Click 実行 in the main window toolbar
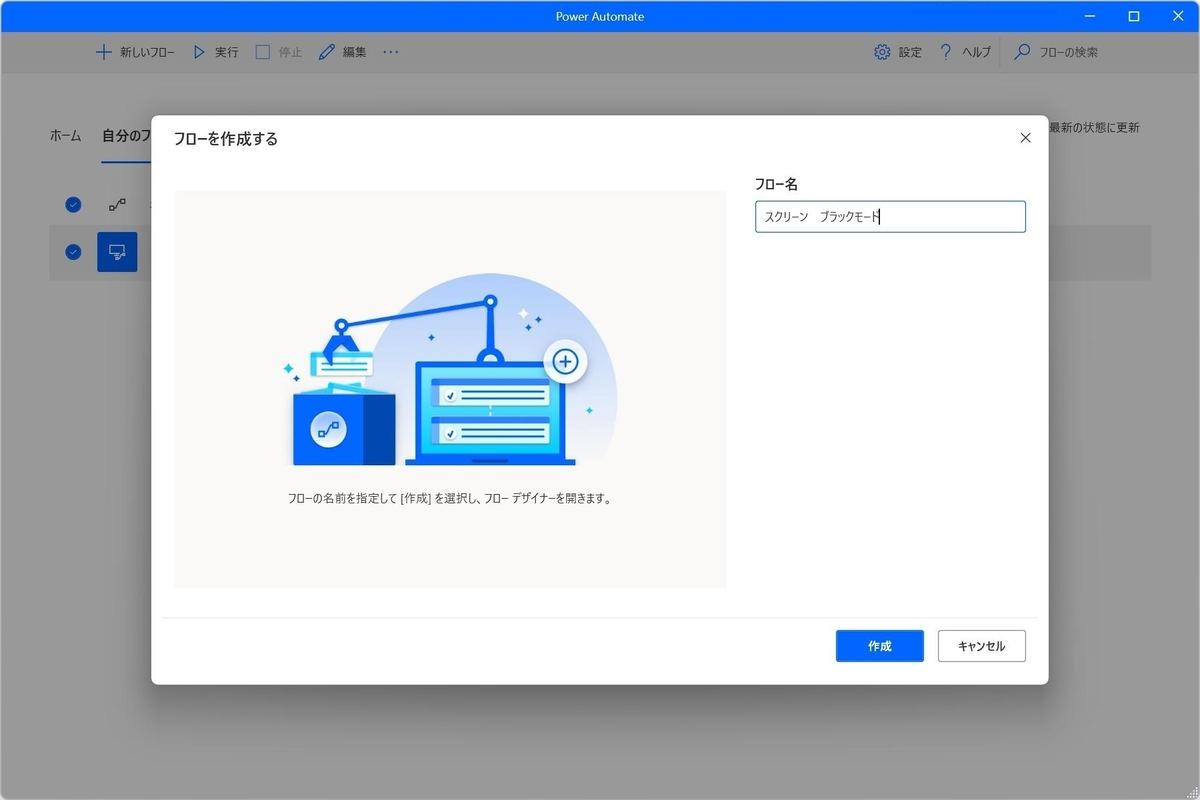The height and width of the screenshot is (800, 1200). pyautogui.click(x=215, y=52)
